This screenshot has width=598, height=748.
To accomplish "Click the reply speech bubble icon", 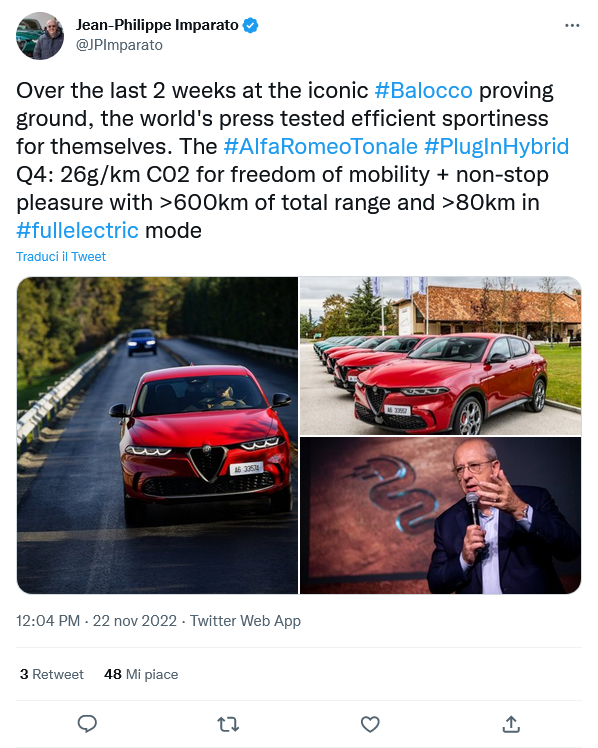I will coord(87,724).
